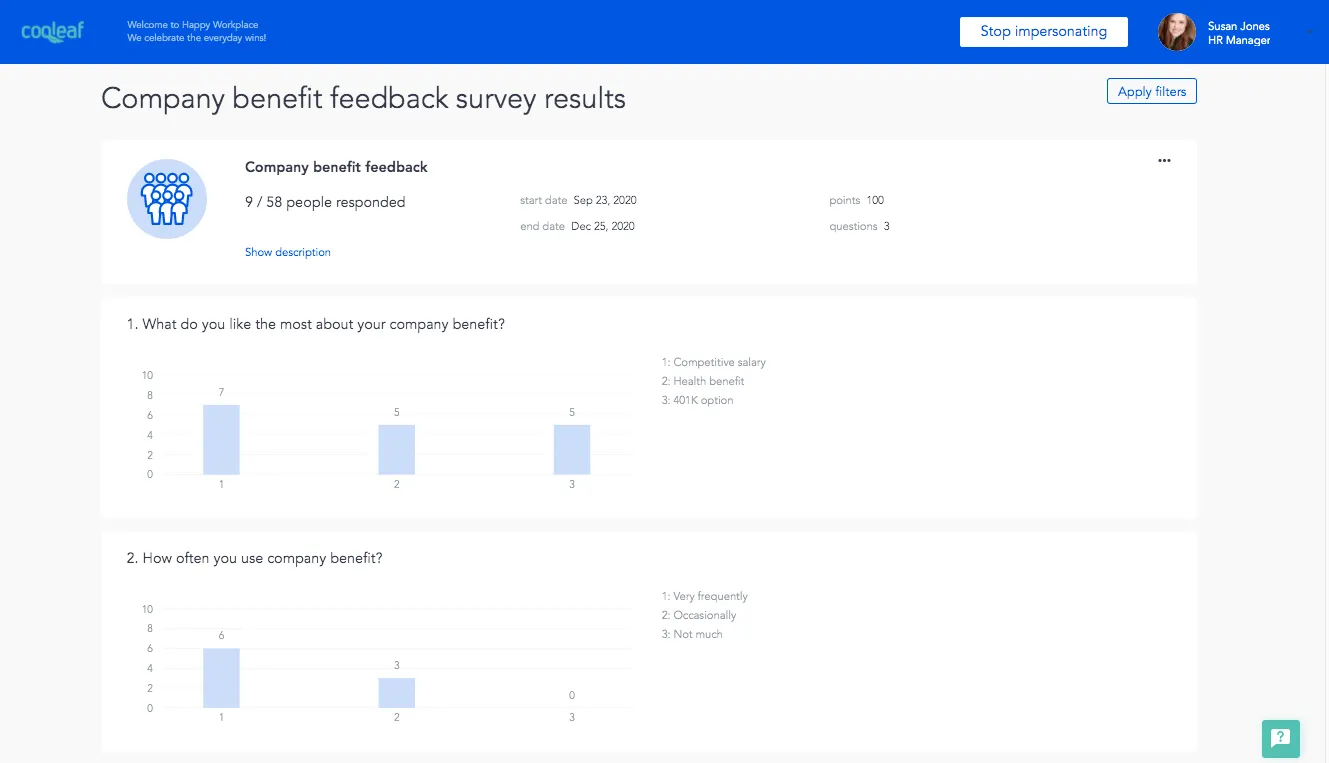
Task: Select the Occasionally bar in question 2
Action: pyautogui.click(x=396, y=693)
